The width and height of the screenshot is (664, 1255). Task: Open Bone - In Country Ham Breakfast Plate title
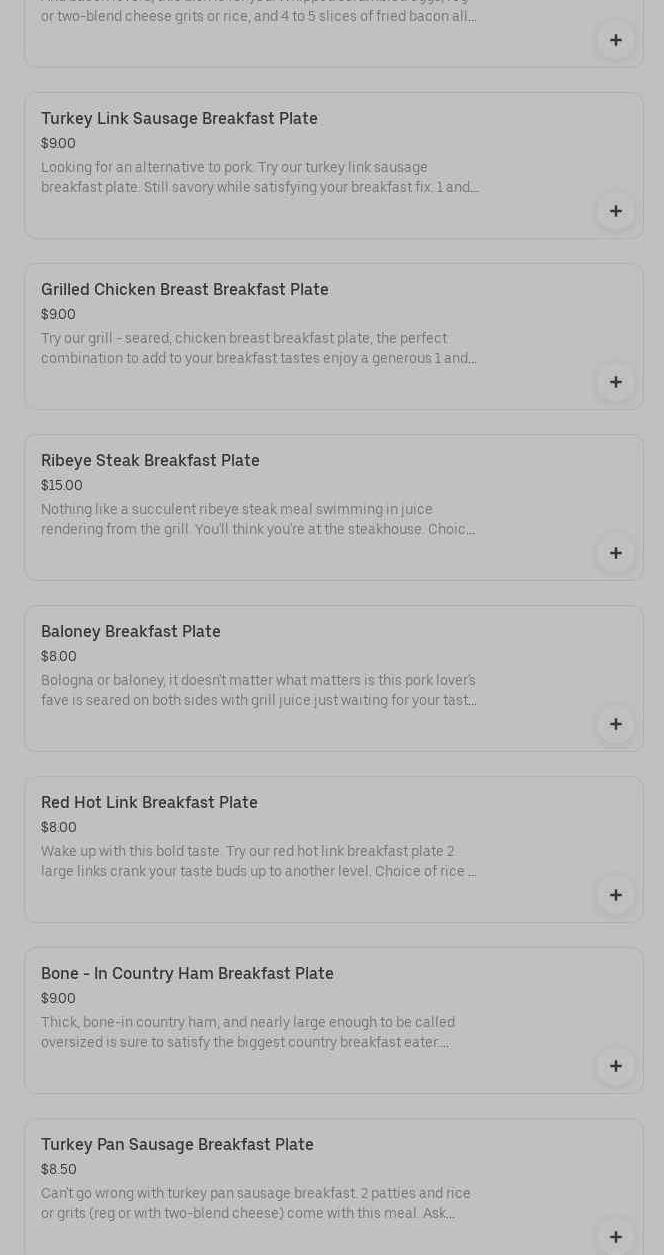(x=187, y=973)
